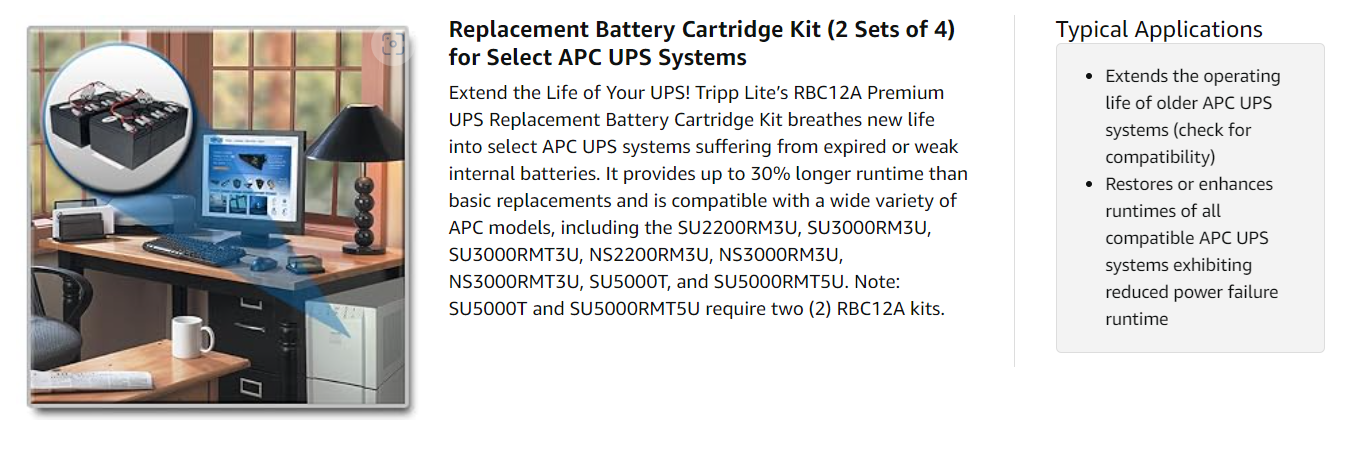Viewport: 1366px width, 450px height.
Task: Click the NS3000RMT3U model name in description
Action: click(x=516, y=281)
